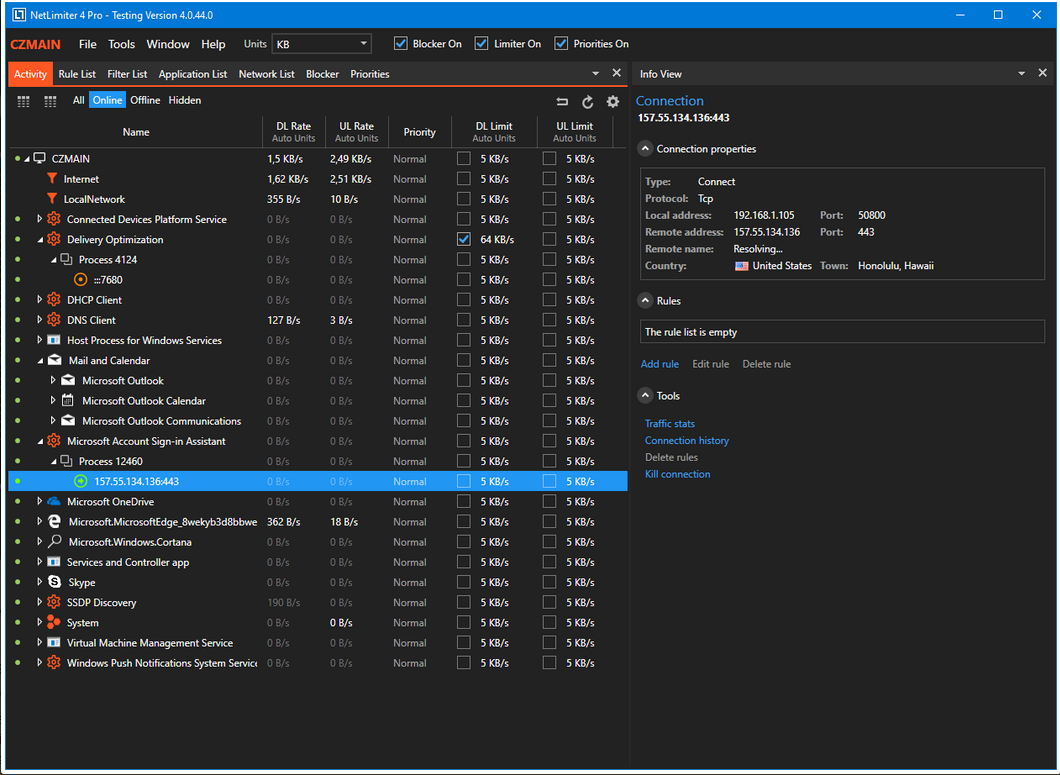Select the Windows Push Notifications System Service row
This screenshot has height=775, width=1060.
(318, 663)
